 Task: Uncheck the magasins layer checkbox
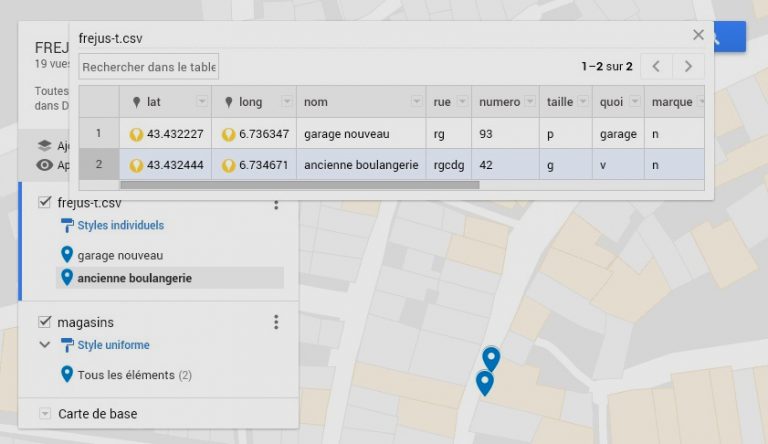click(45, 321)
